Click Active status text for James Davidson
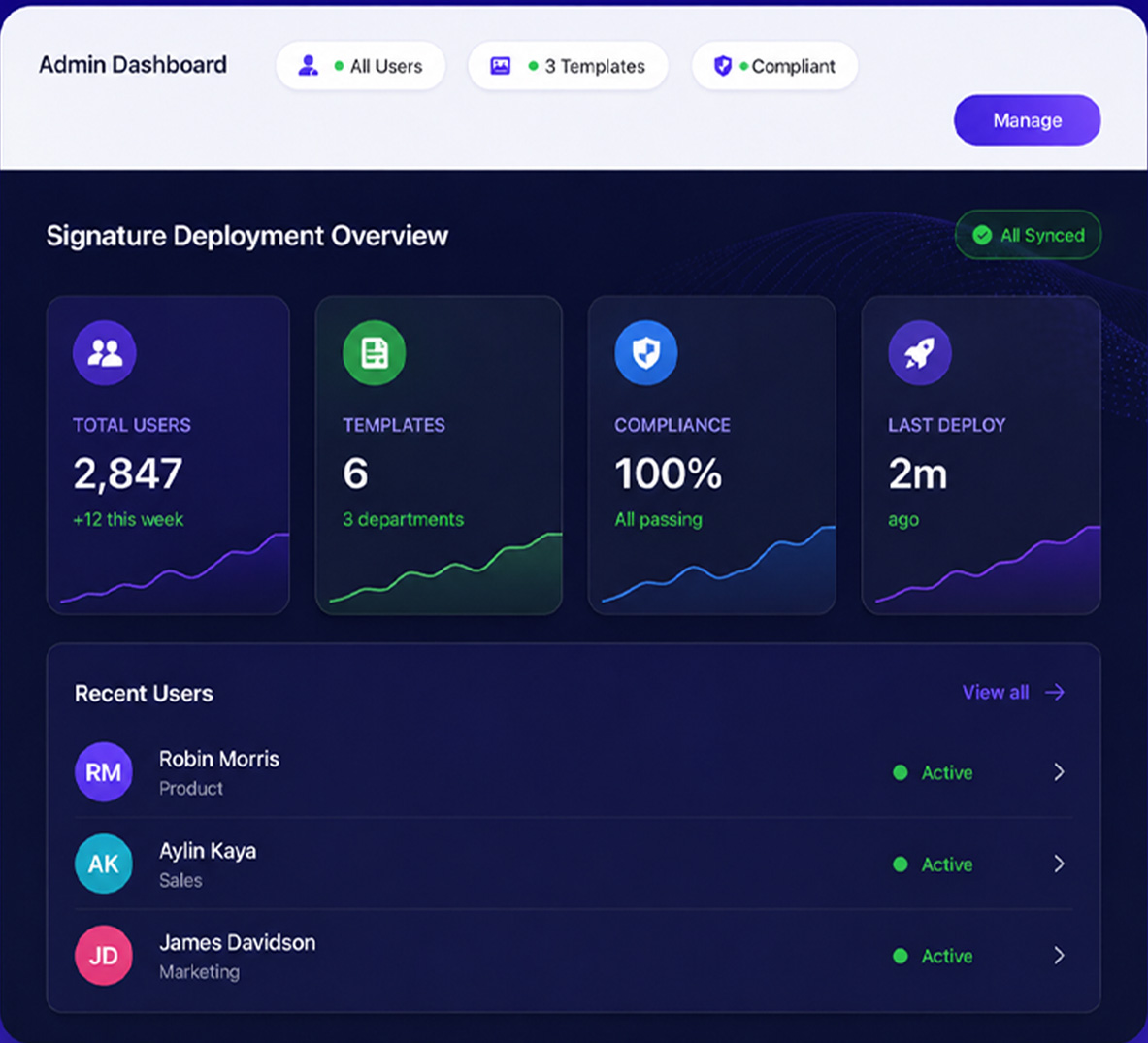 947,956
